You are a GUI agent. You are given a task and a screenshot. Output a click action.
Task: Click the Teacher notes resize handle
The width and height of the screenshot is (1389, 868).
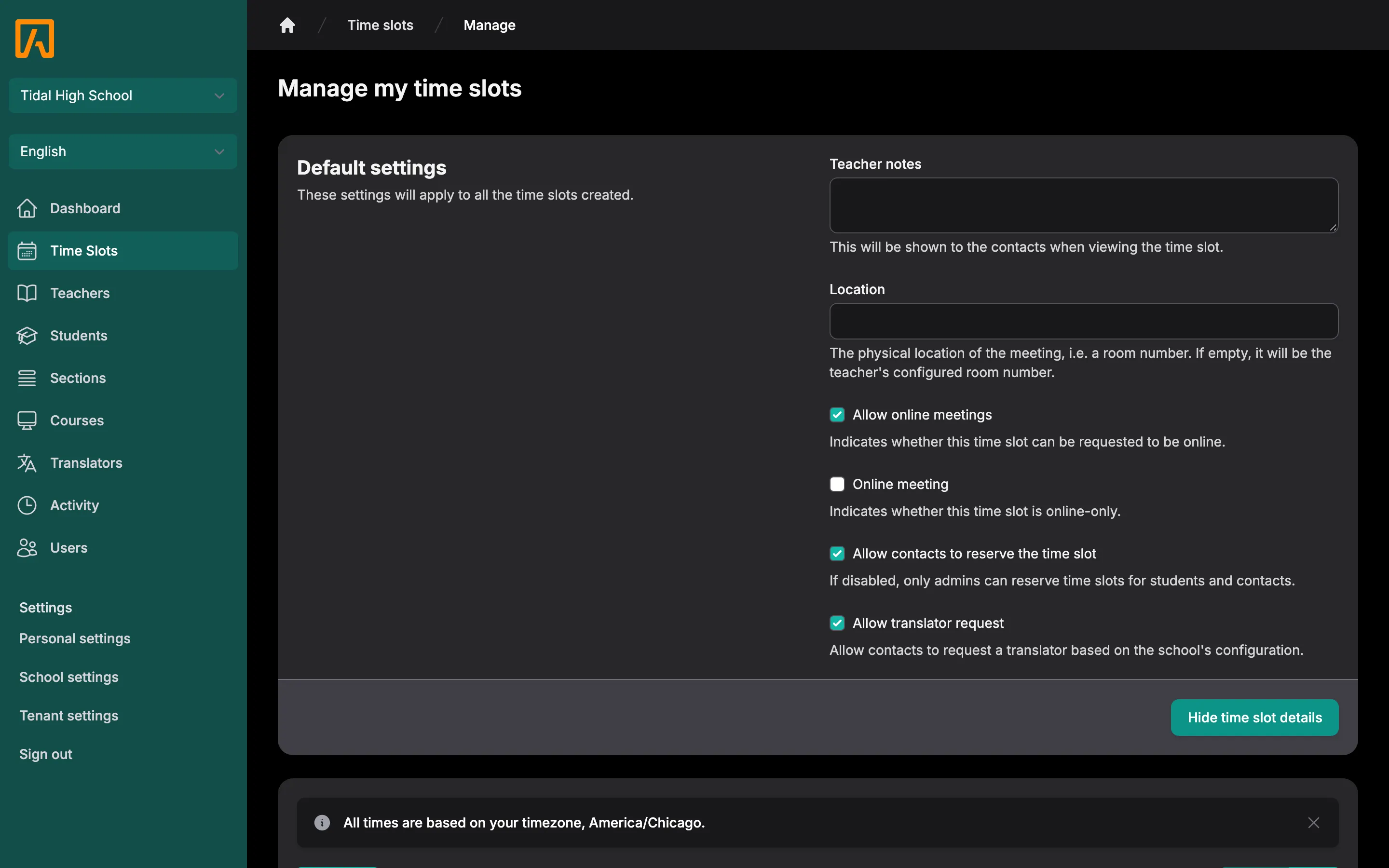pos(1333,228)
